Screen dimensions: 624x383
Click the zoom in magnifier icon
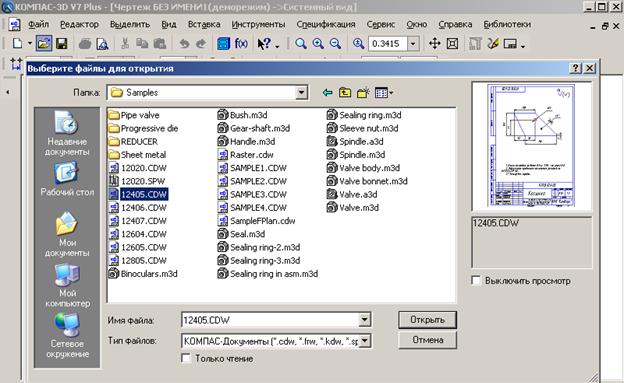pyautogui.click(x=318, y=43)
